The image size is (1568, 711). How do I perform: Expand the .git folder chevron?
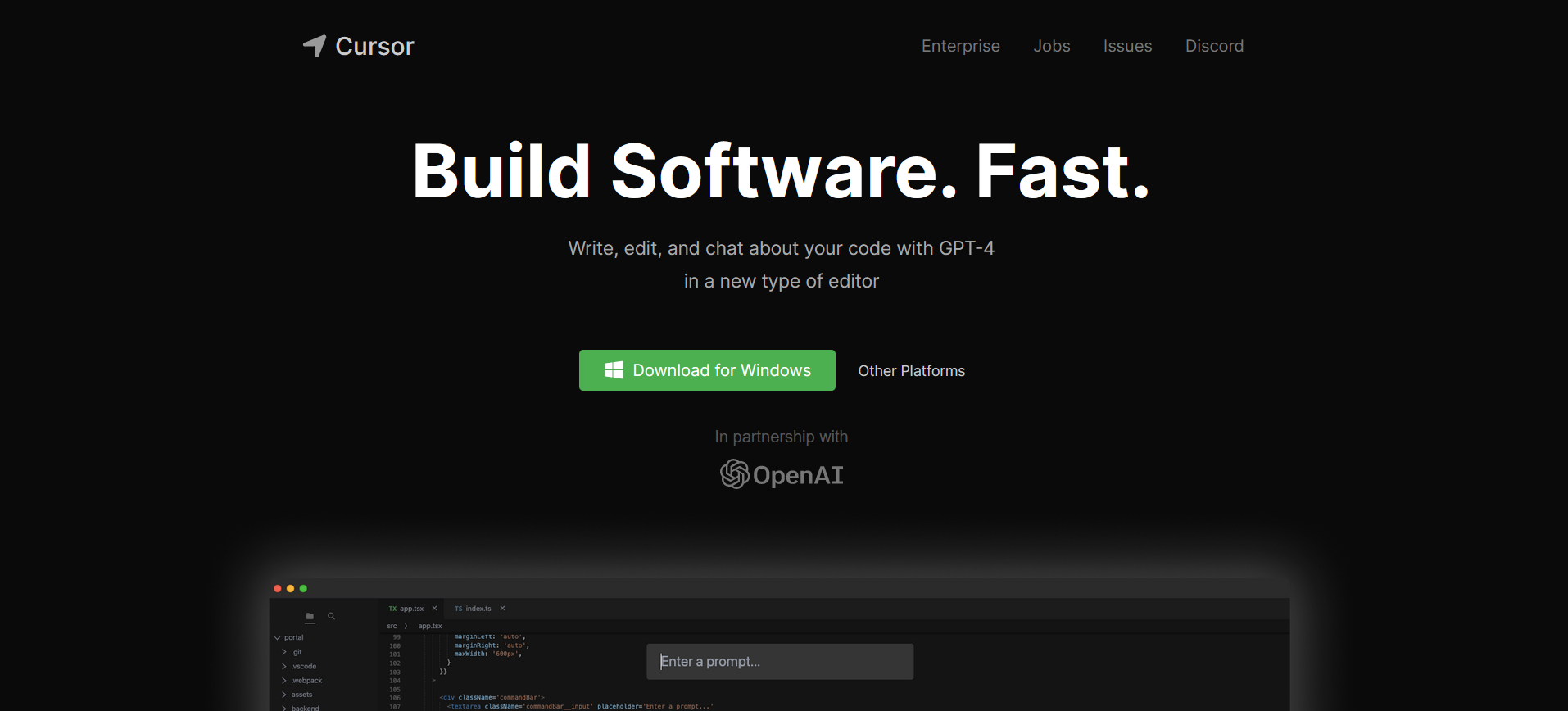point(284,652)
